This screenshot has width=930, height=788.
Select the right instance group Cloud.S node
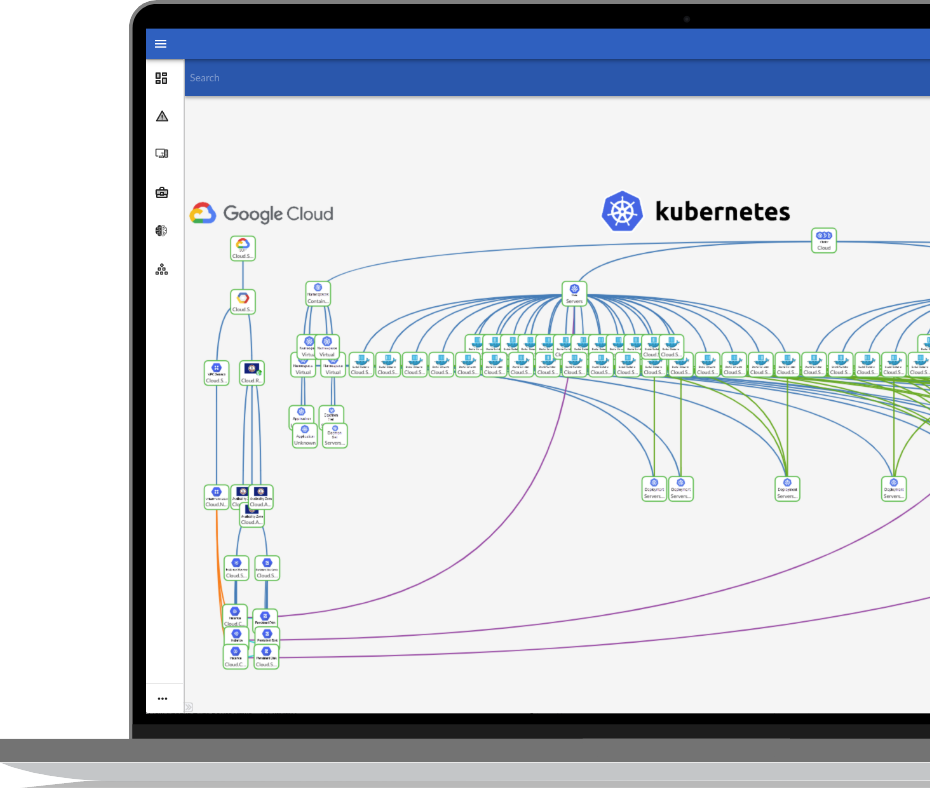tap(267, 568)
